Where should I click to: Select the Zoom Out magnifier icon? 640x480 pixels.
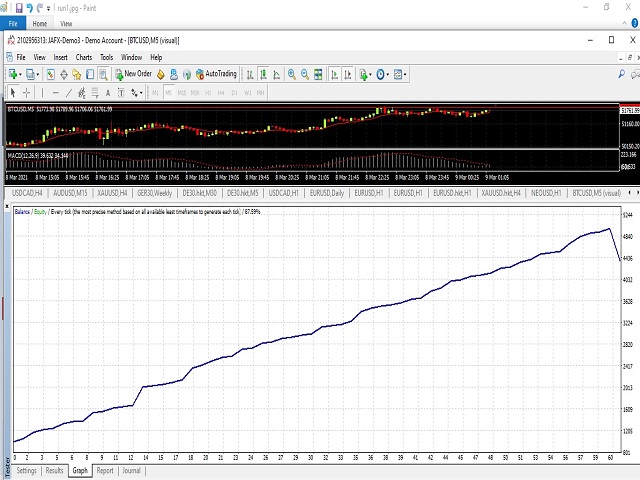click(x=304, y=74)
